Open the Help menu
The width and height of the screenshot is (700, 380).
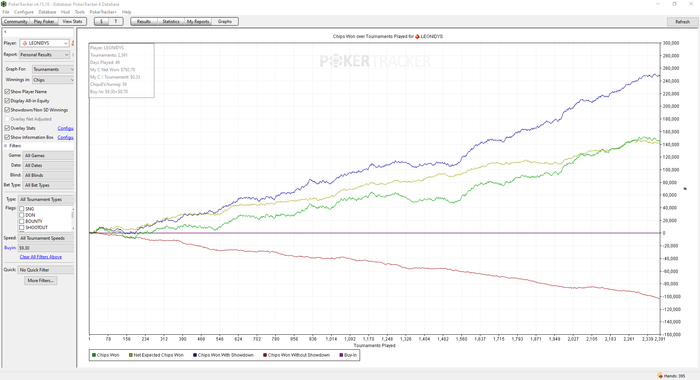coord(127,12)
